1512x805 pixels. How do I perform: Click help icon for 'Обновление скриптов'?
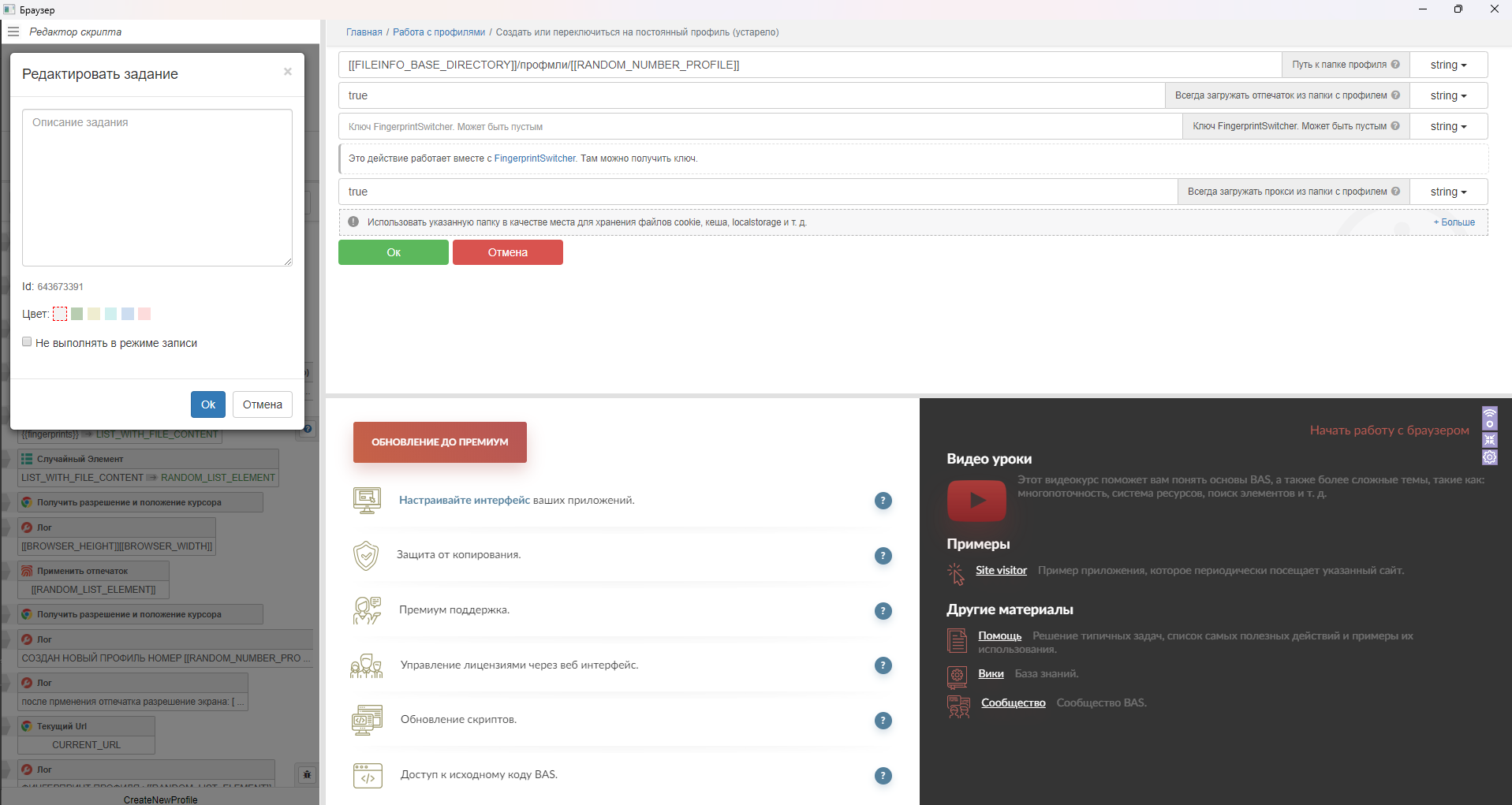(x=883, y=721)
